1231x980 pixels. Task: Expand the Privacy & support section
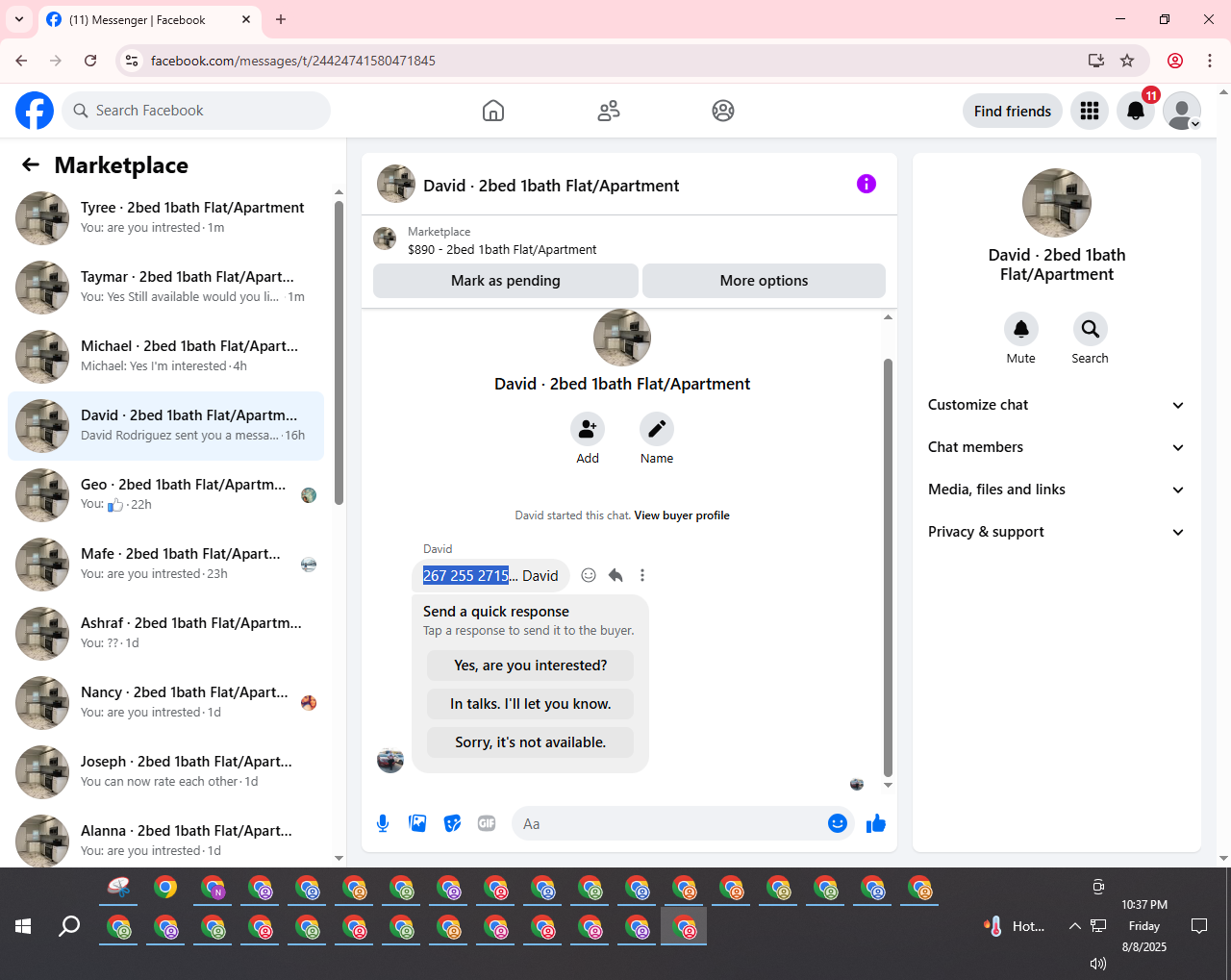1057,532
